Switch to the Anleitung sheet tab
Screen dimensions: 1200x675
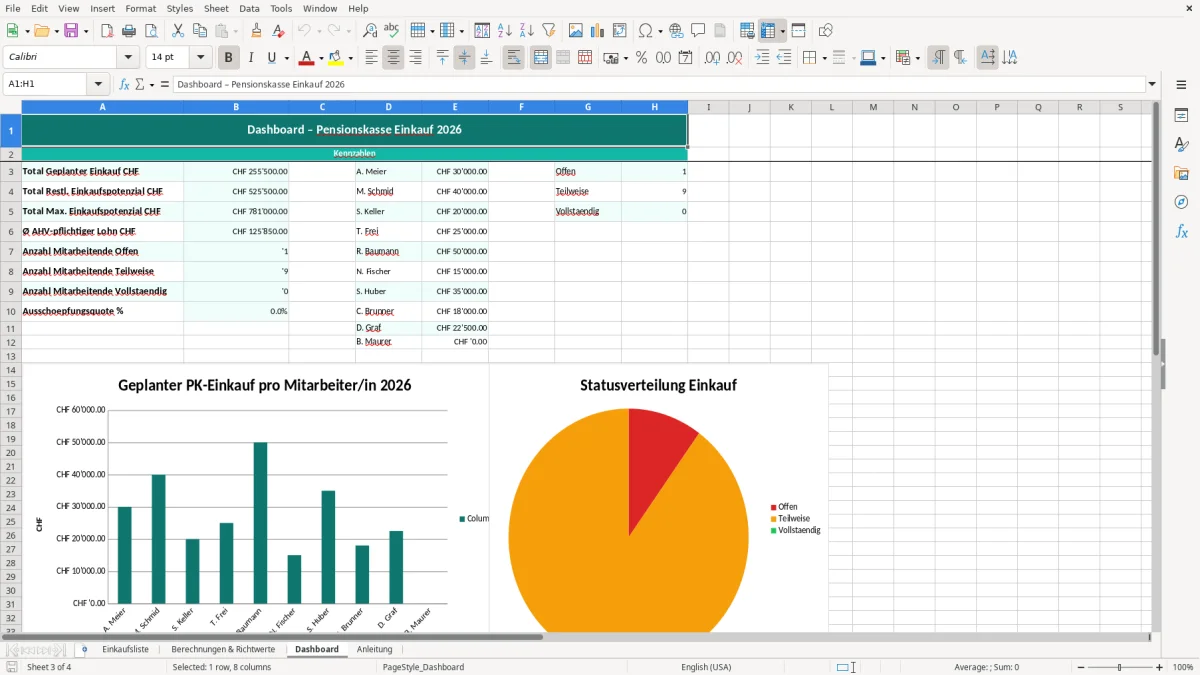click(375, 649)
